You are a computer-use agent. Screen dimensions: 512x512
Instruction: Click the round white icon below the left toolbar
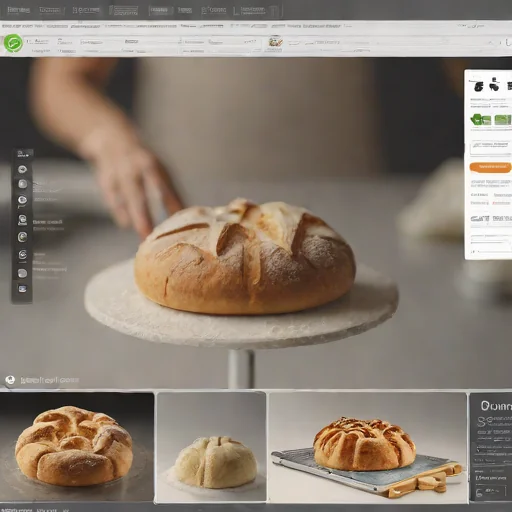pyautogui.click(x=10, y=380)
